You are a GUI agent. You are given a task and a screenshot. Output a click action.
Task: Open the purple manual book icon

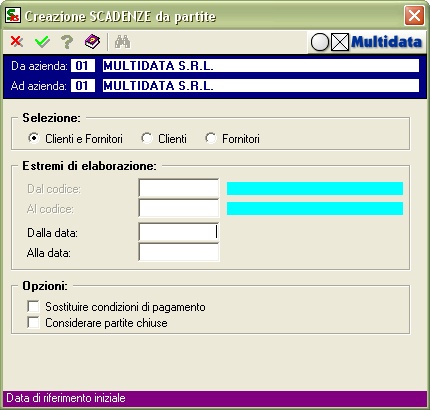coord(92,42)
